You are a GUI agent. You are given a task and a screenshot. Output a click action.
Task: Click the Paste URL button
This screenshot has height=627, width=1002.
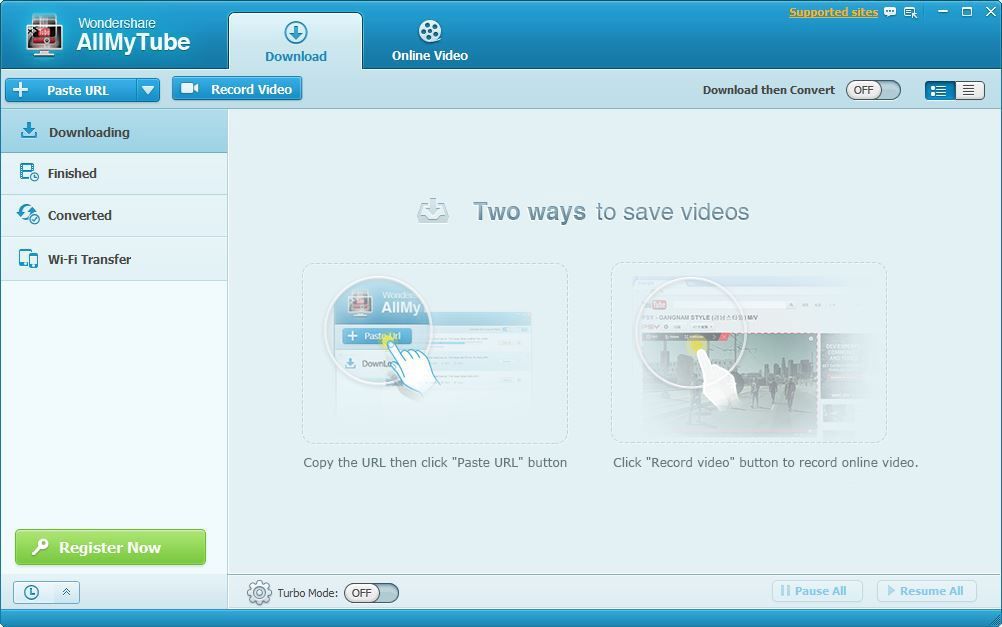(x=71, y=90)
